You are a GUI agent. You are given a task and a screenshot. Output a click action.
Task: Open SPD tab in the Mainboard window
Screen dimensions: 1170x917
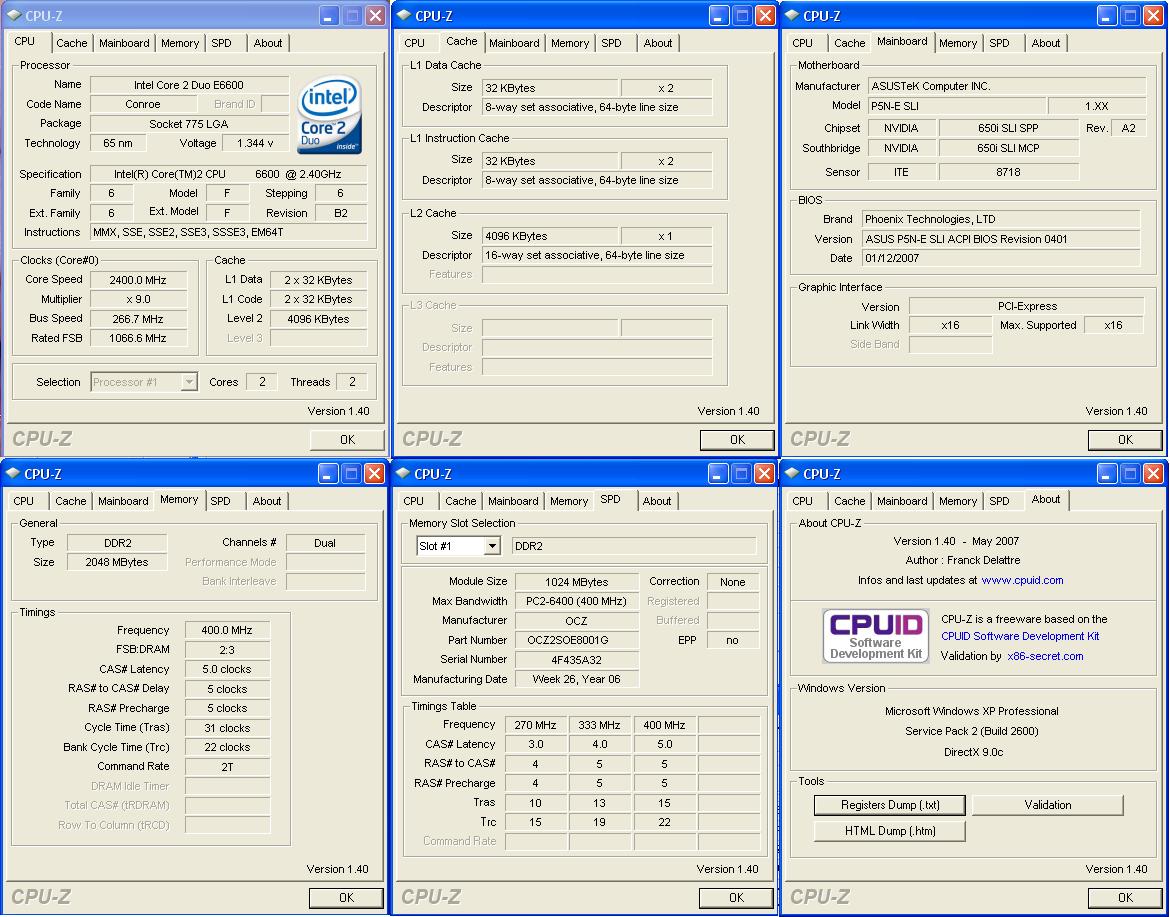999,43
